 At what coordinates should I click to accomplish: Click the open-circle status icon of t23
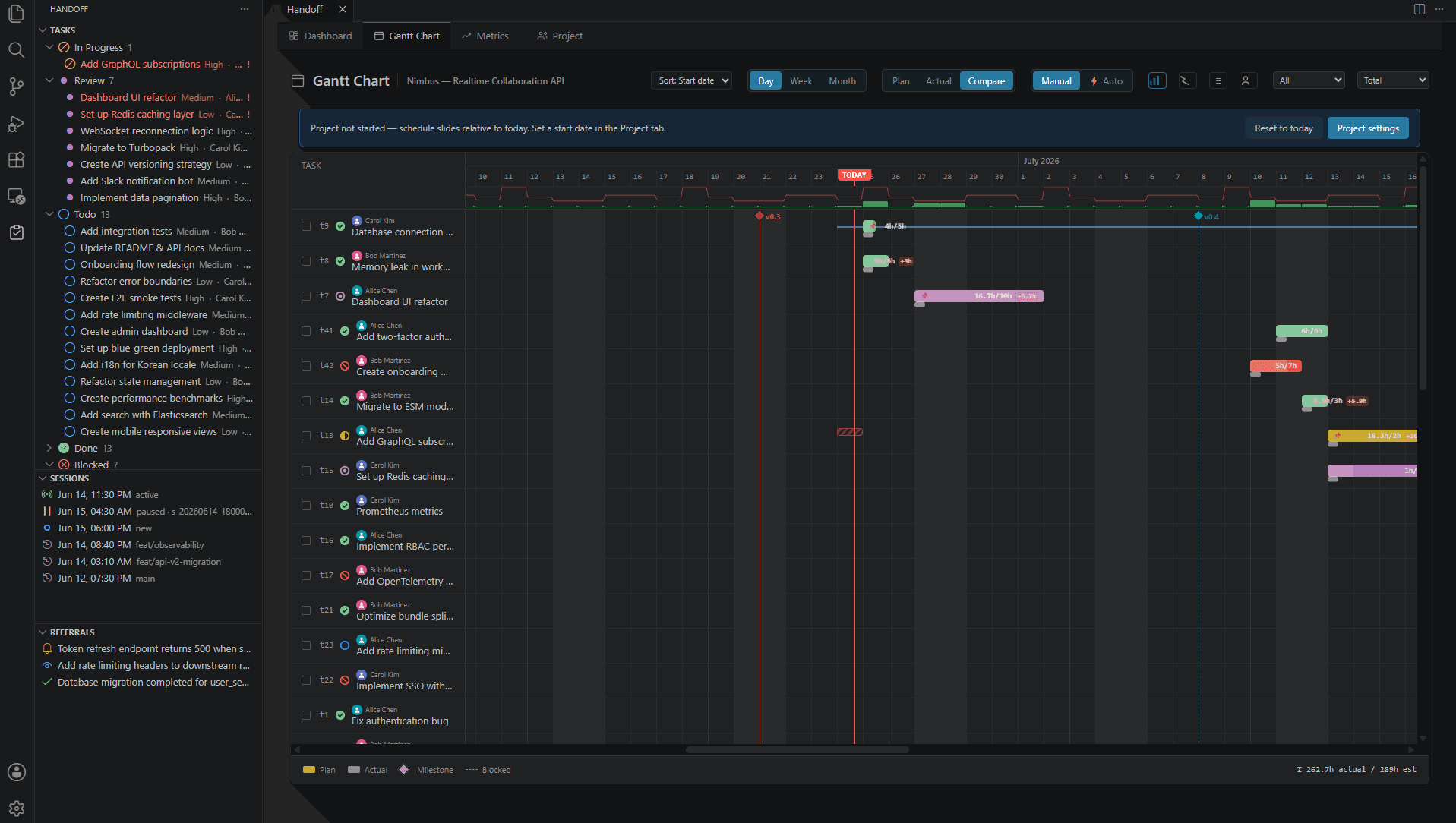point(345,645)
